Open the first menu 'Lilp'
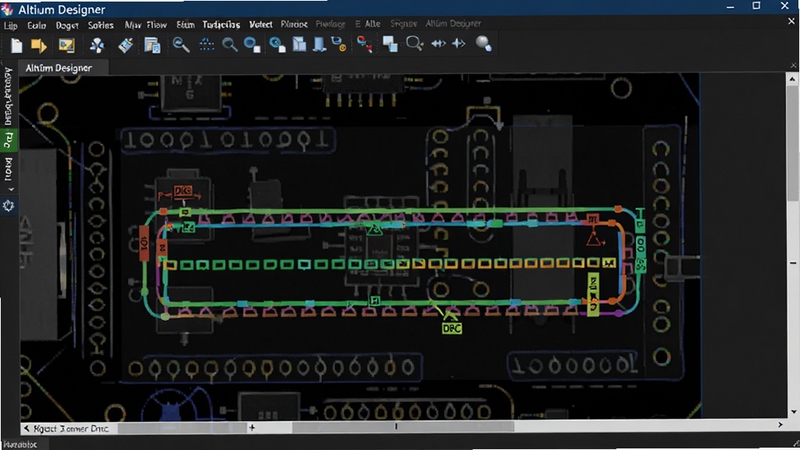Image resolution: width=800 pixels, height=450 pixels. pos(10,26)
